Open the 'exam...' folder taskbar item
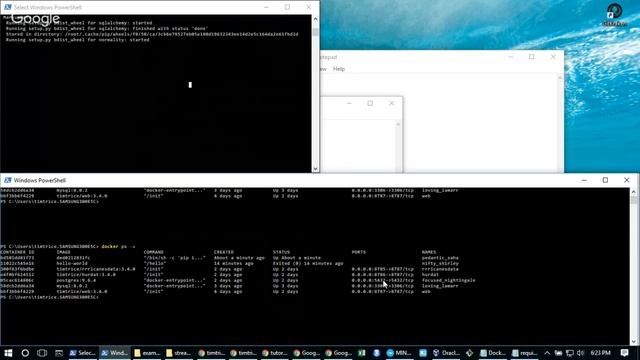Viewport: 640px width, 360px height. 147,353
